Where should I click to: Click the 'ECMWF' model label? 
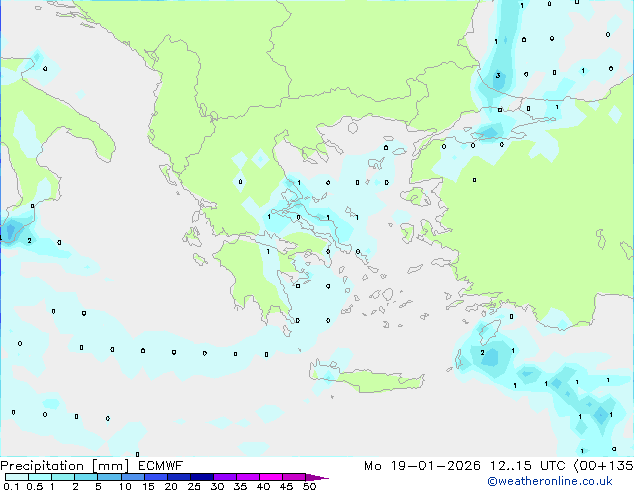pos(161,466)
